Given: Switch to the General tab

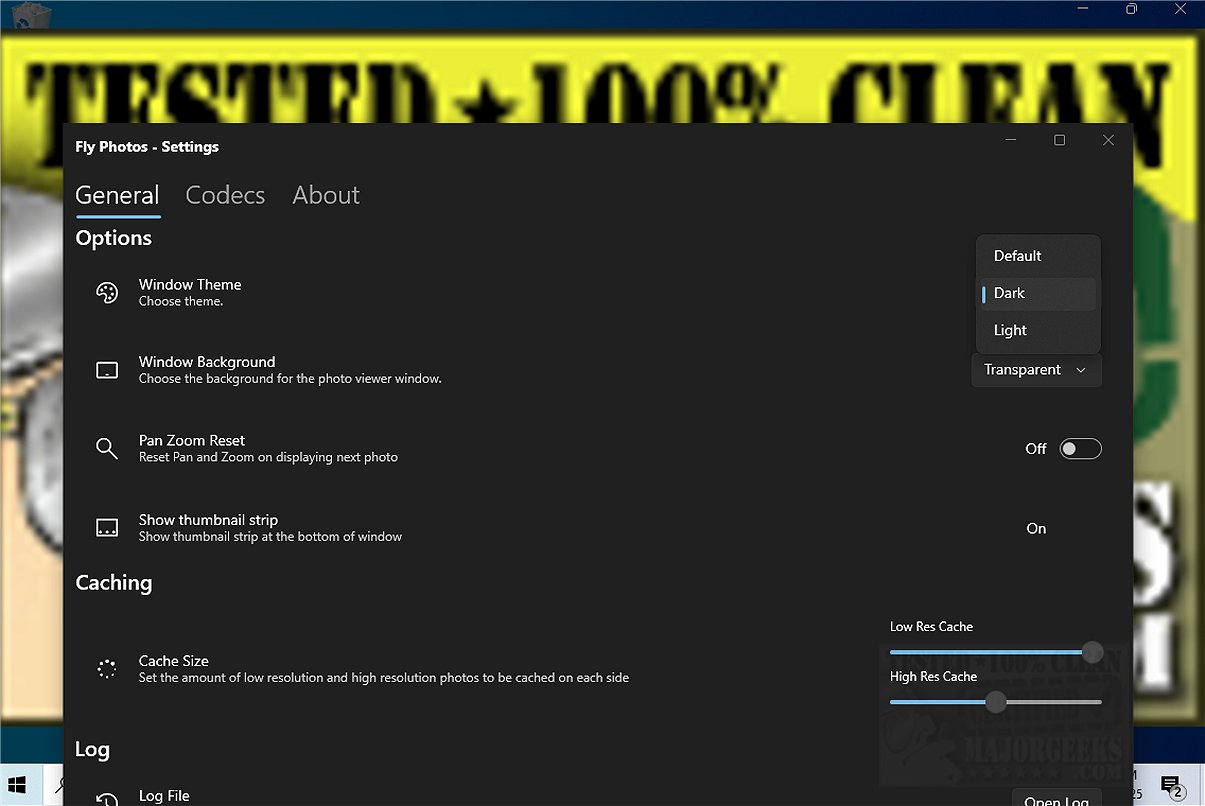Looking at the screenshot, I should 117,195.
